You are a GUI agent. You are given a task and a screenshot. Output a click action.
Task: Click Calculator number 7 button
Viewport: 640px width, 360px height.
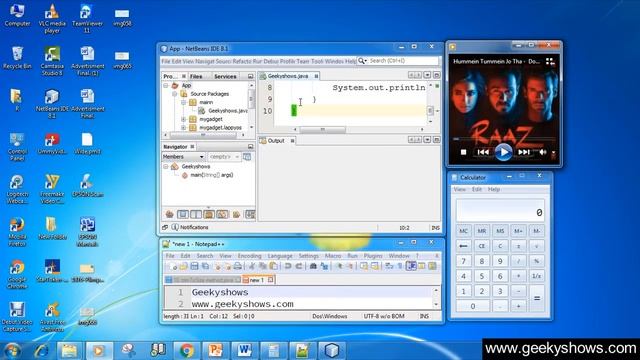point(463,261)
